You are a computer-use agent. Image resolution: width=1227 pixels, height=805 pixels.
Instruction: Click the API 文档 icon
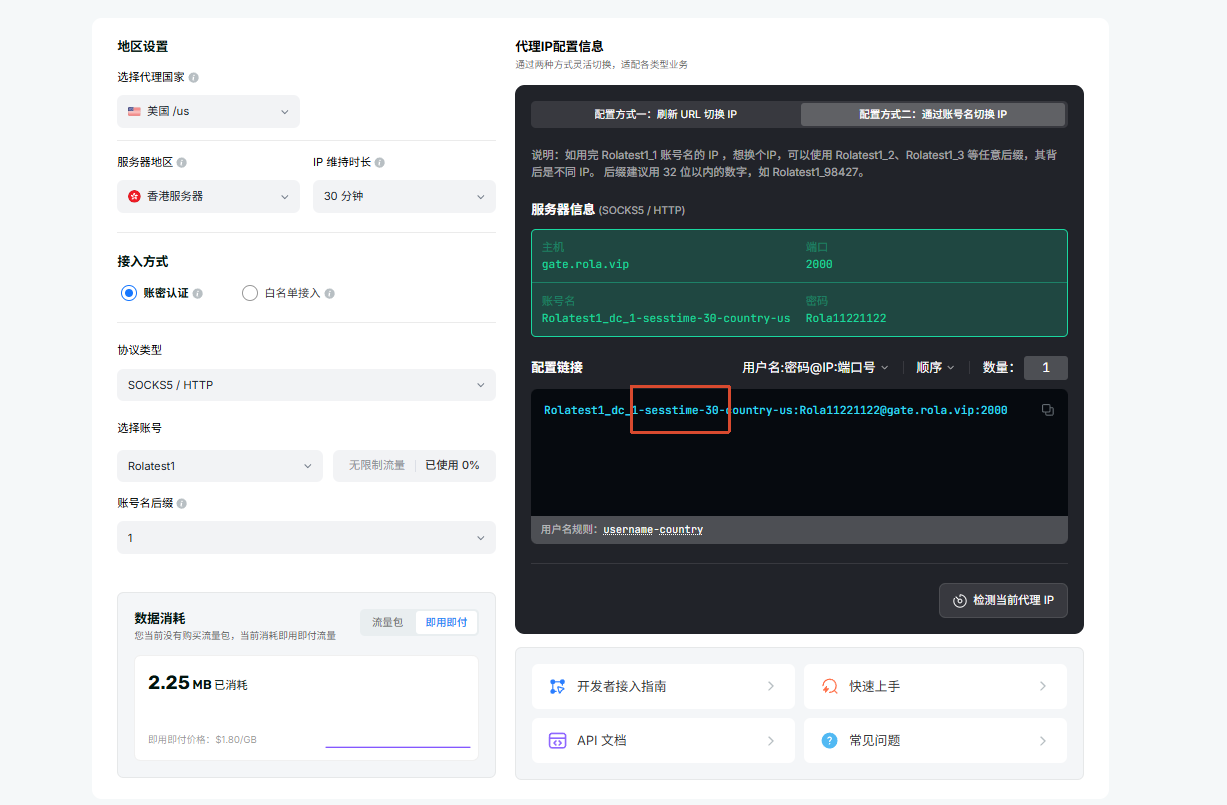pyautogui.click(x=557, y=741)
